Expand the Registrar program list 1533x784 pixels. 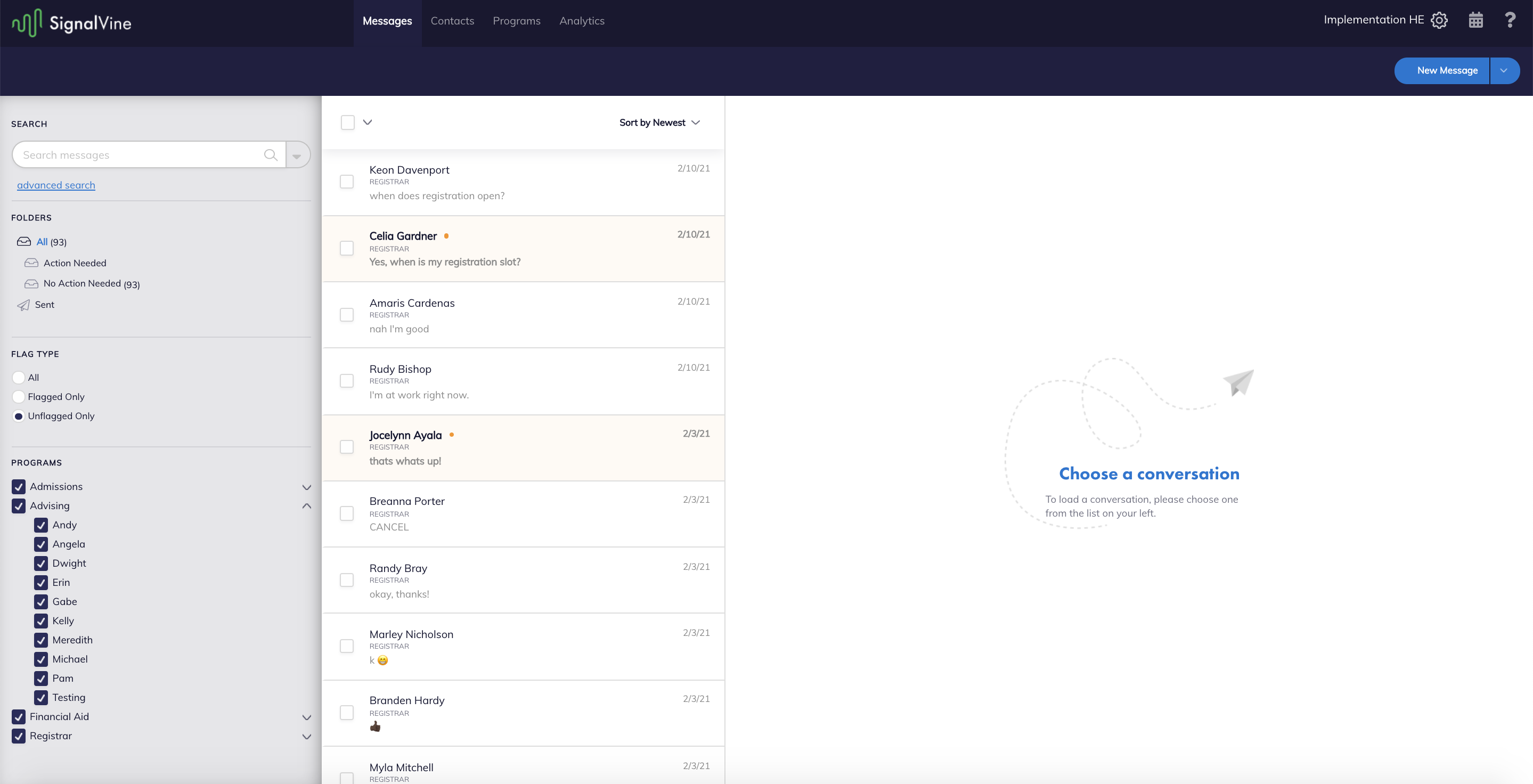(x=306, y=737)
